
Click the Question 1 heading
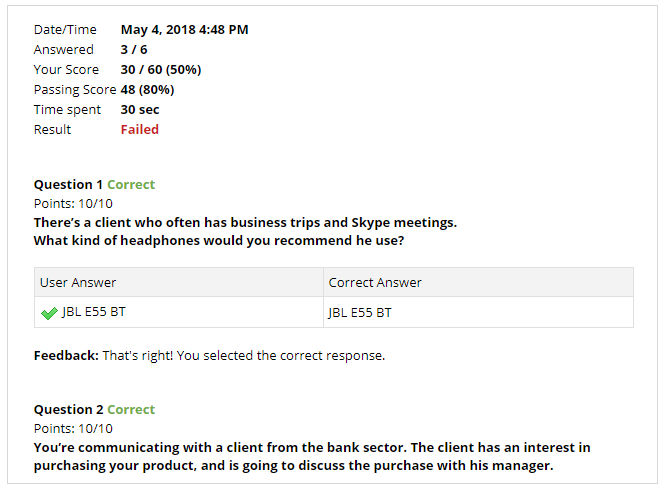pyautogui.click(x=68, y=185)
